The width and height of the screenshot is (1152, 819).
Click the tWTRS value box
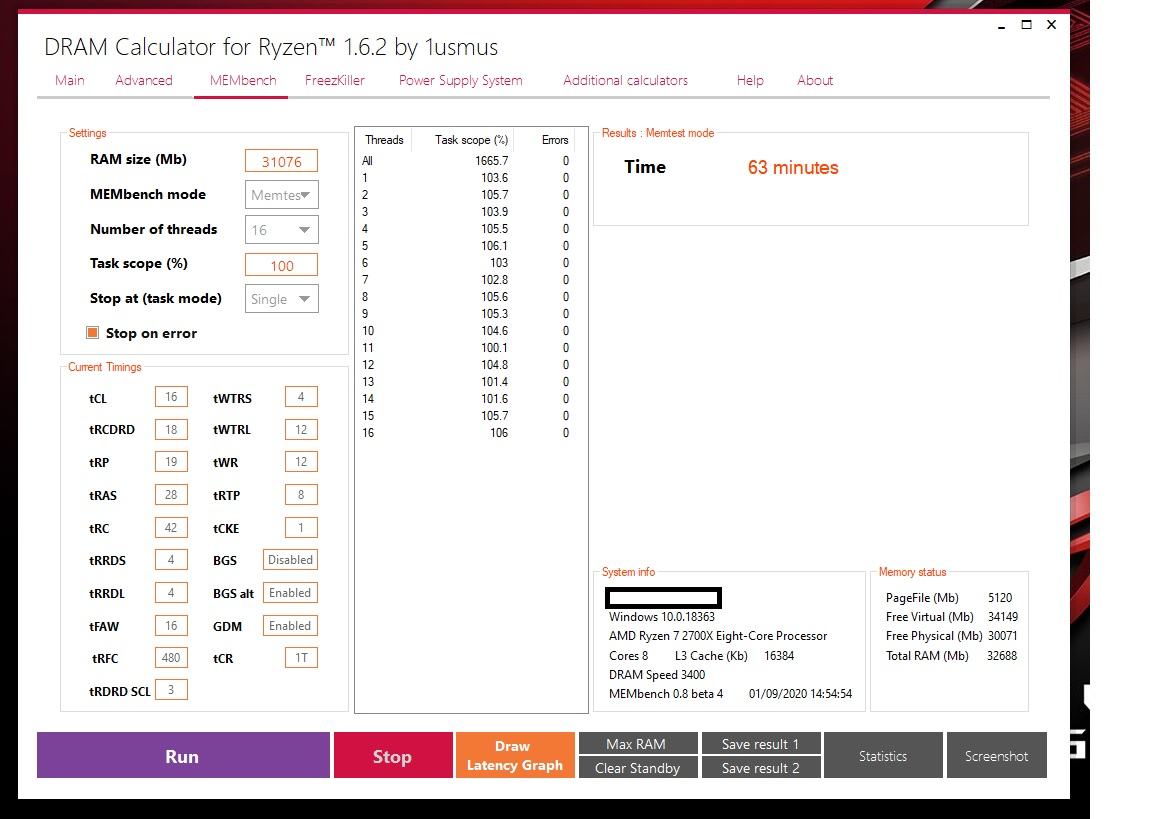tap(301, 397)
